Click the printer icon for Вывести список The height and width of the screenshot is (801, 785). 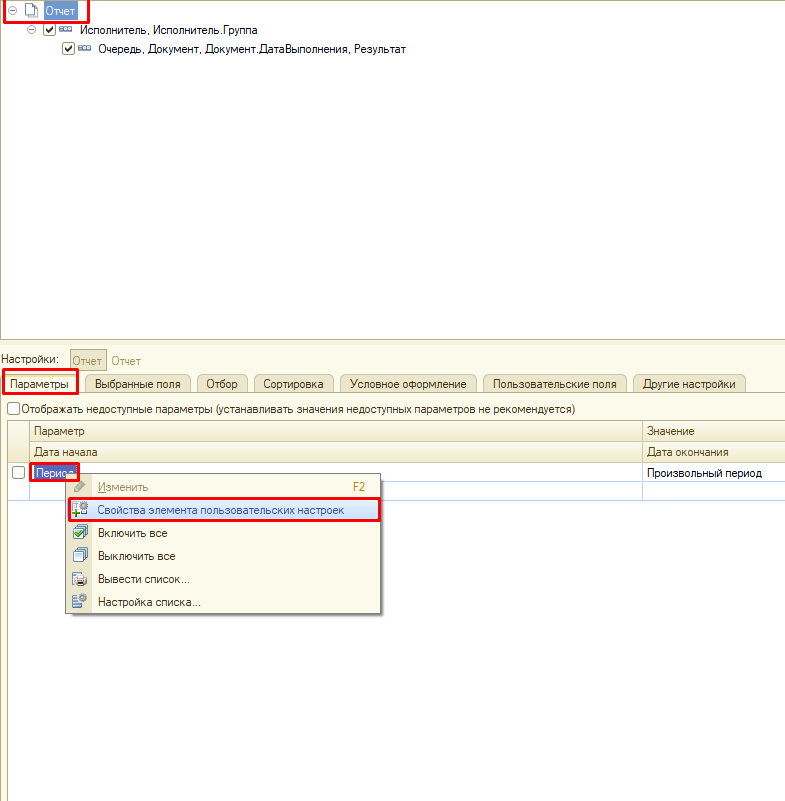tap(80, 579)
